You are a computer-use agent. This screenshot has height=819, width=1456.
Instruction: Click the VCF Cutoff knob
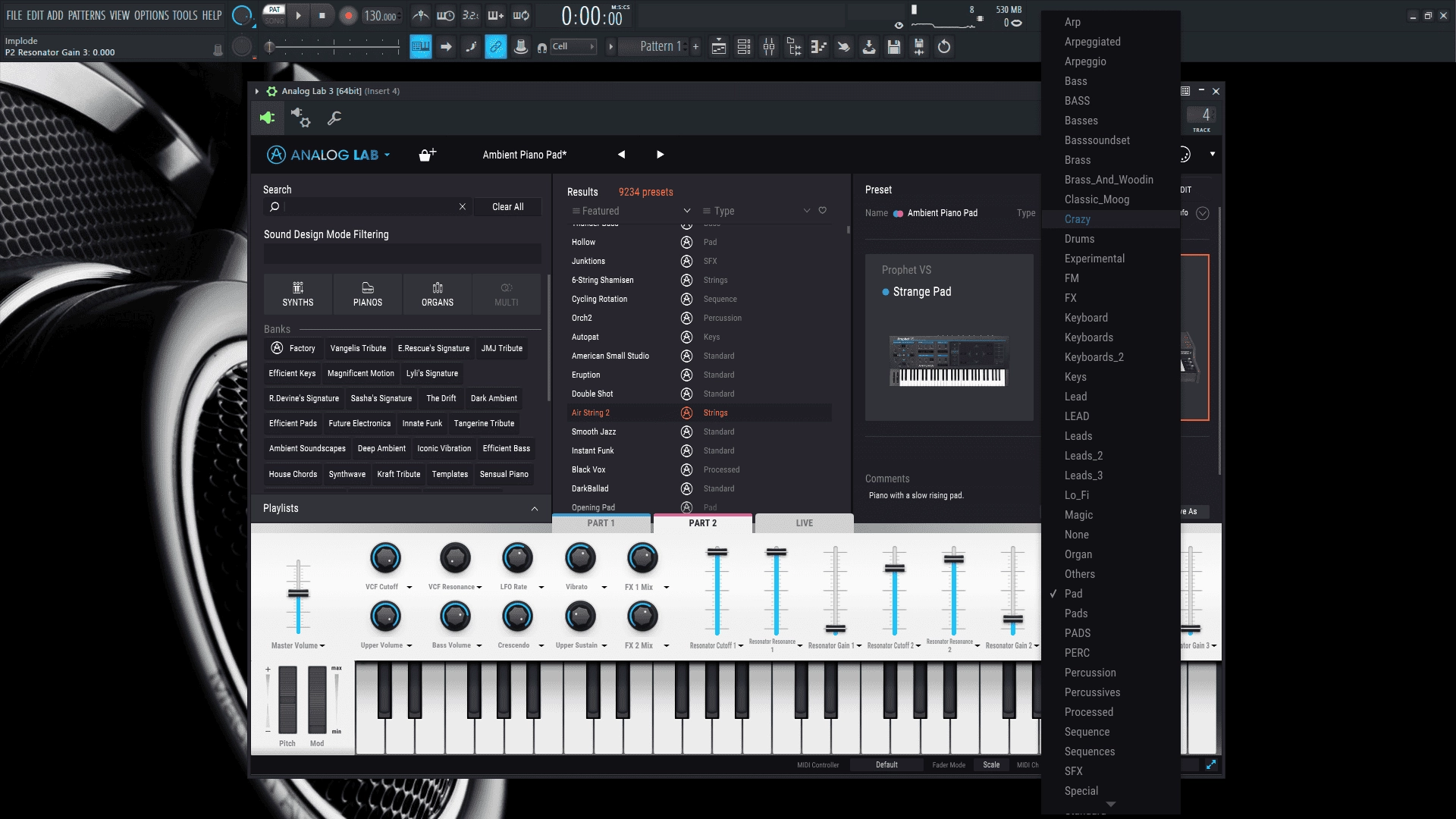[x=385, y=558]
